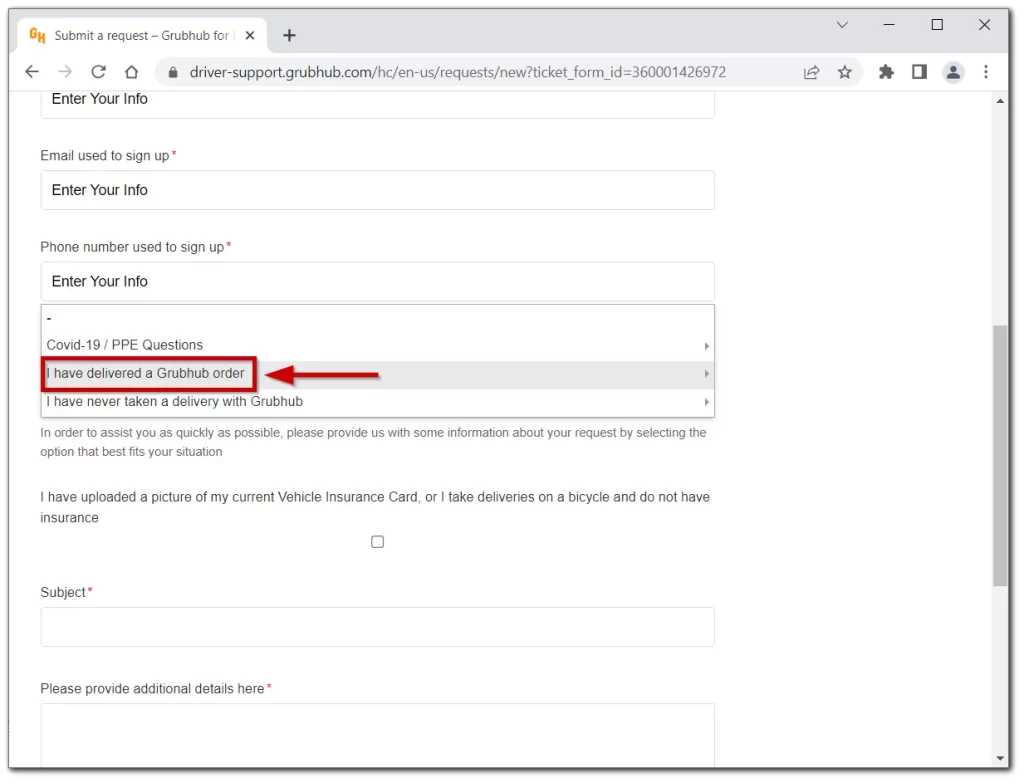The image size is (1024, 783).
Task: Select 'I have delivered a Grubhub order'
Action: point(147,373)
